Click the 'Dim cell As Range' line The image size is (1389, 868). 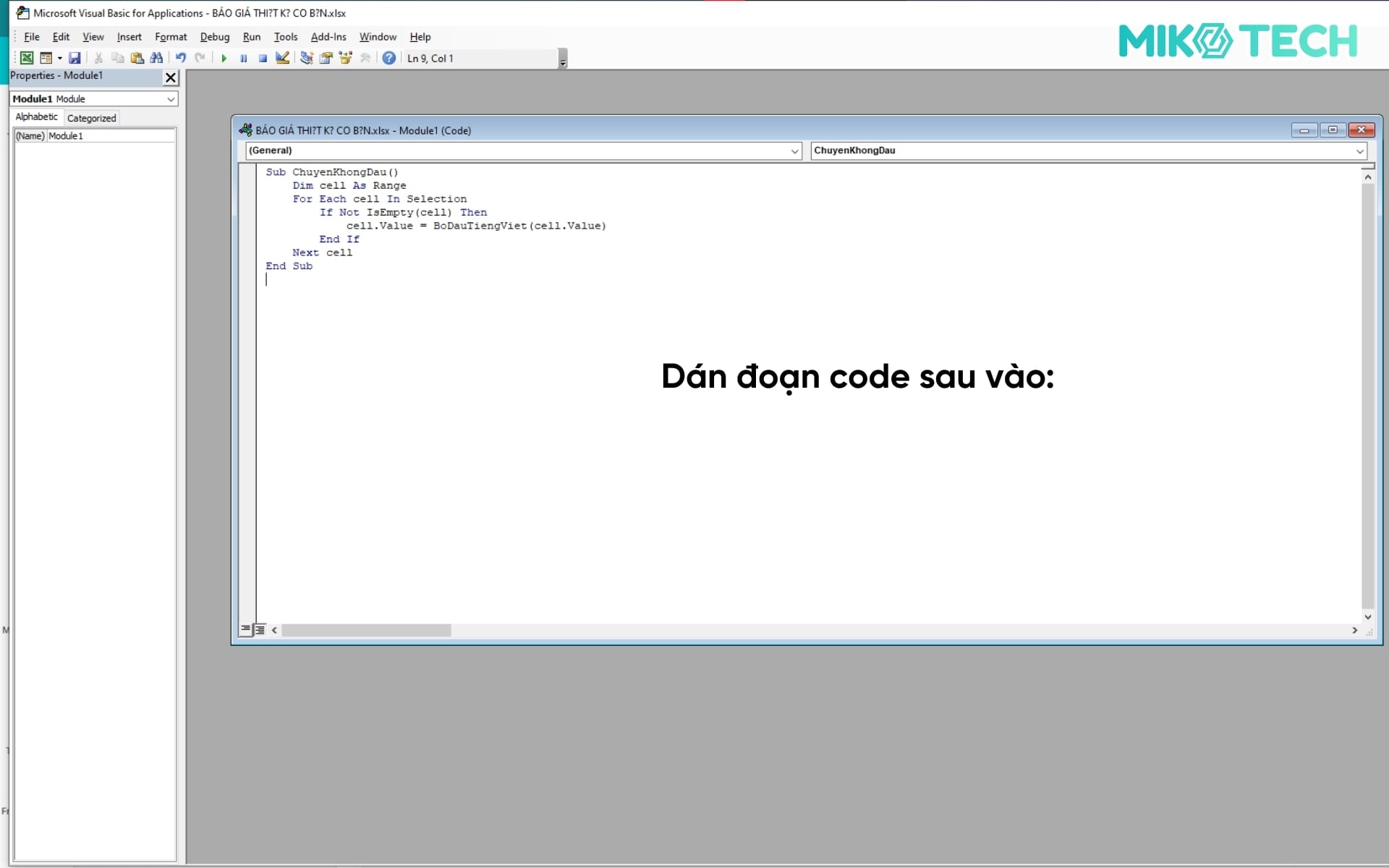tap(349, 186)
